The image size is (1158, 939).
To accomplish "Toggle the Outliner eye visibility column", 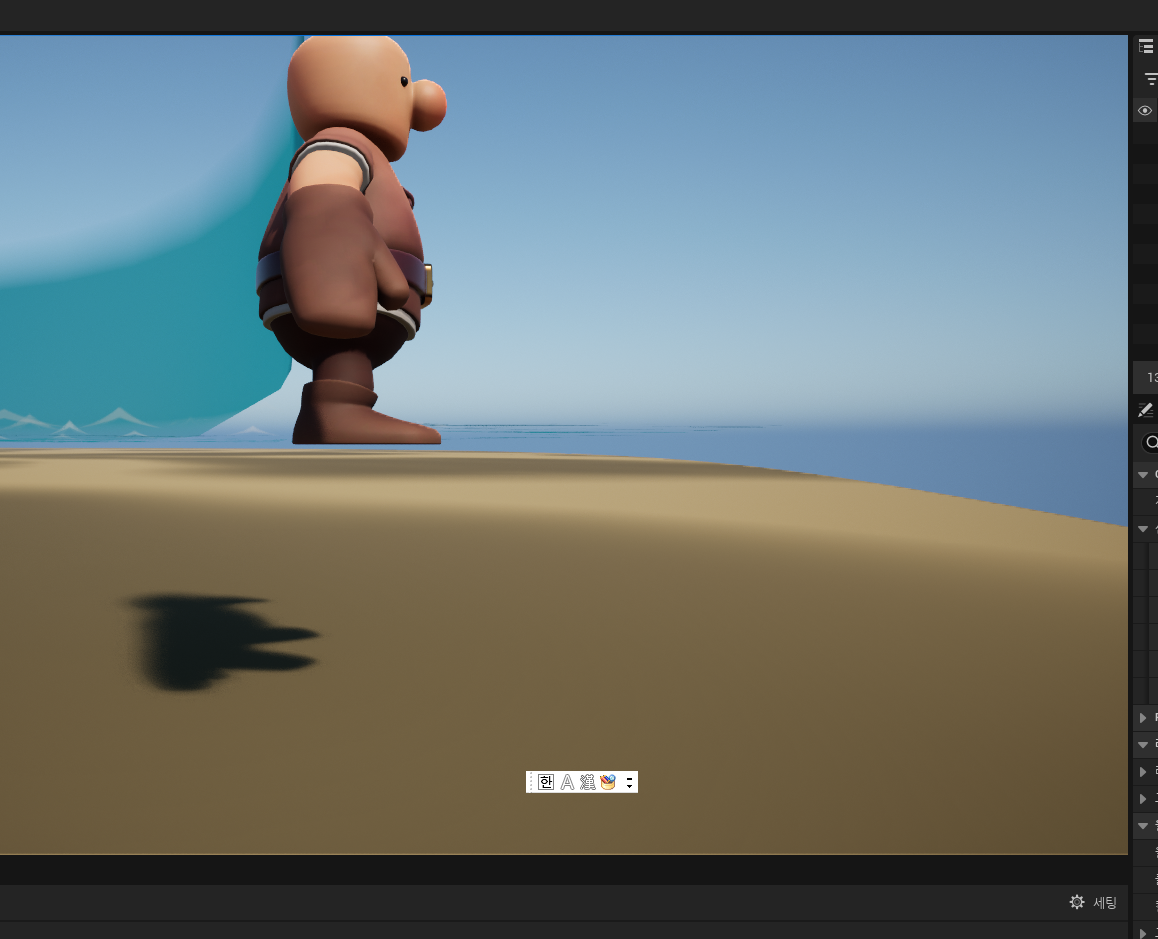I will pos(1145,111).
